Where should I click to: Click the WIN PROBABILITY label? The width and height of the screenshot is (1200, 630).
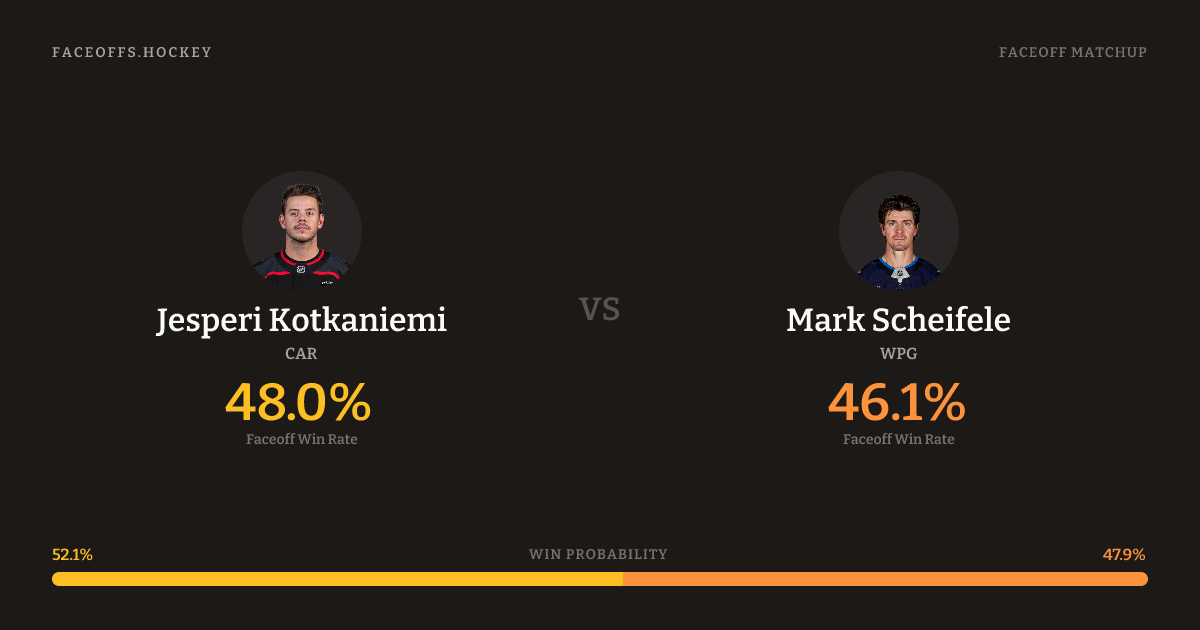(x=598, y=554)
